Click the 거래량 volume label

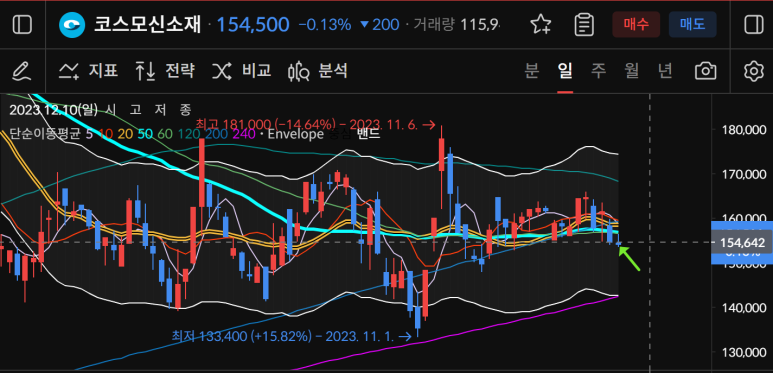[434, 25]
